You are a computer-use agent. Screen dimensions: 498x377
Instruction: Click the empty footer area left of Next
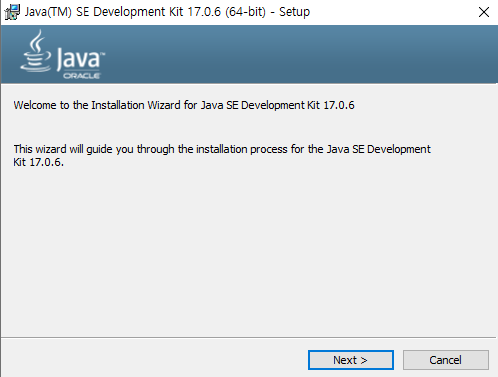153,360
